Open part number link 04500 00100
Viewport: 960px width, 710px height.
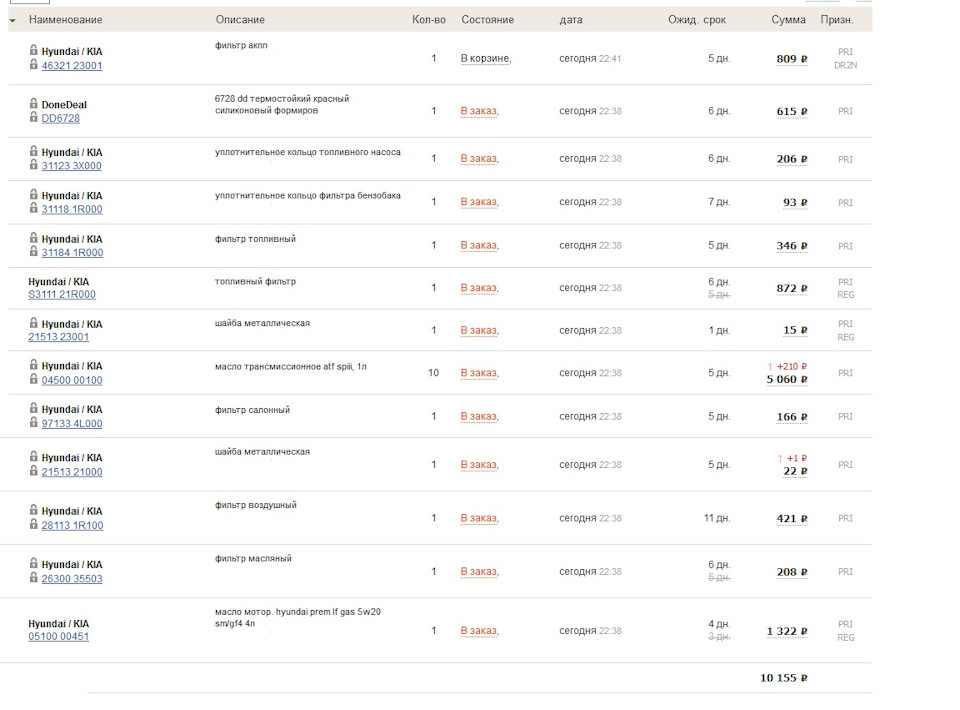(72, 380)
